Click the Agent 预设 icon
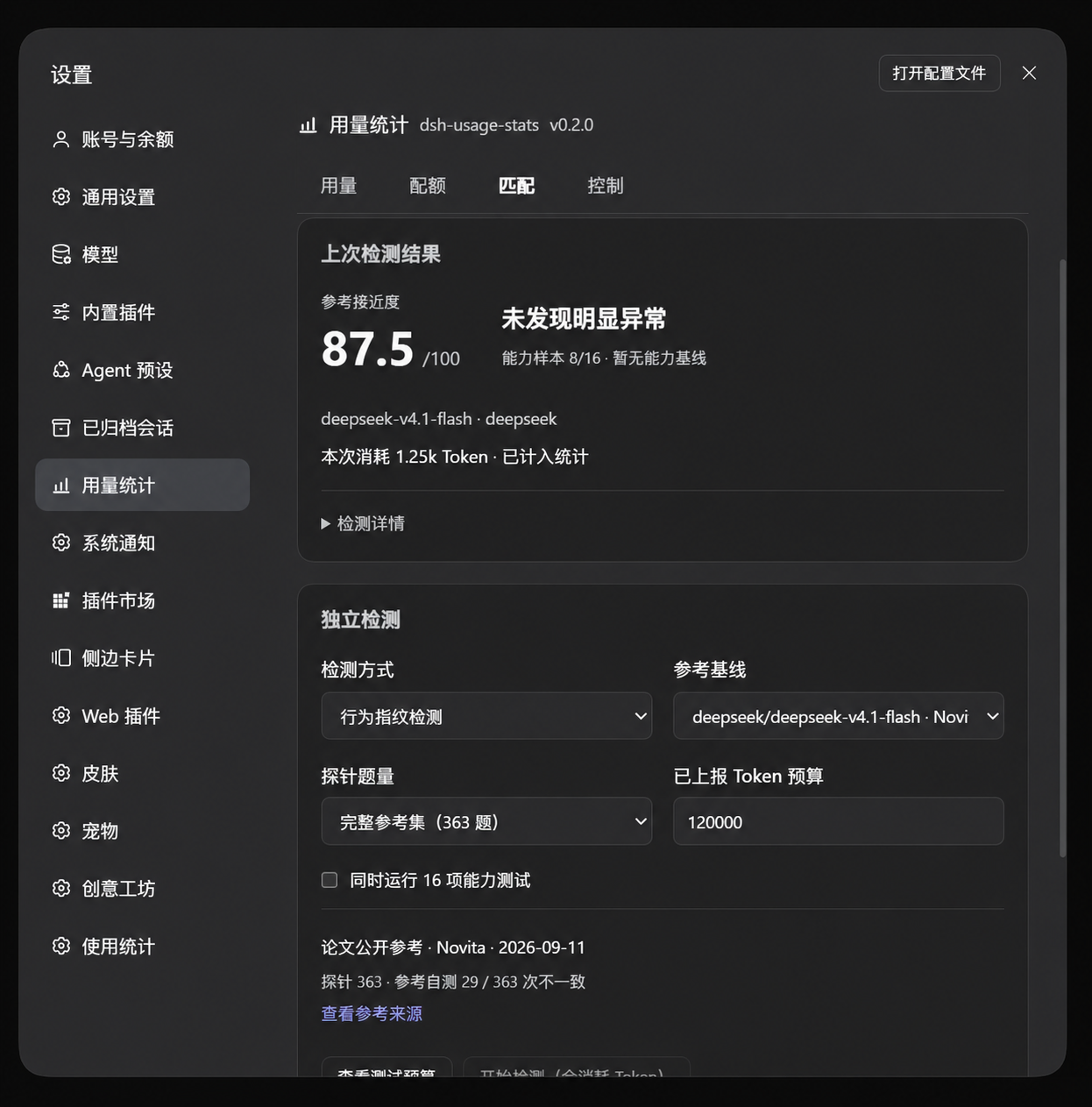 tap(60, 370)
